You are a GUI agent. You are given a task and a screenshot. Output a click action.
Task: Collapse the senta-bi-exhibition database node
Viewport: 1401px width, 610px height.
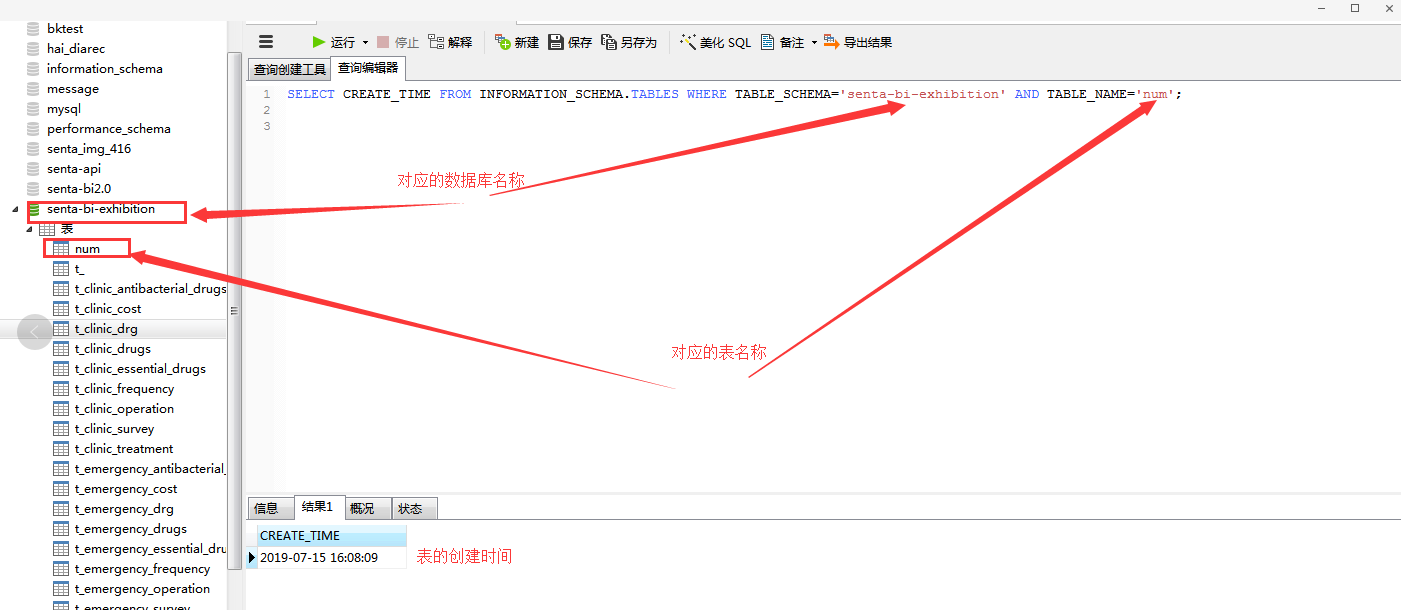pyautogui.click(x=15, y=210)
